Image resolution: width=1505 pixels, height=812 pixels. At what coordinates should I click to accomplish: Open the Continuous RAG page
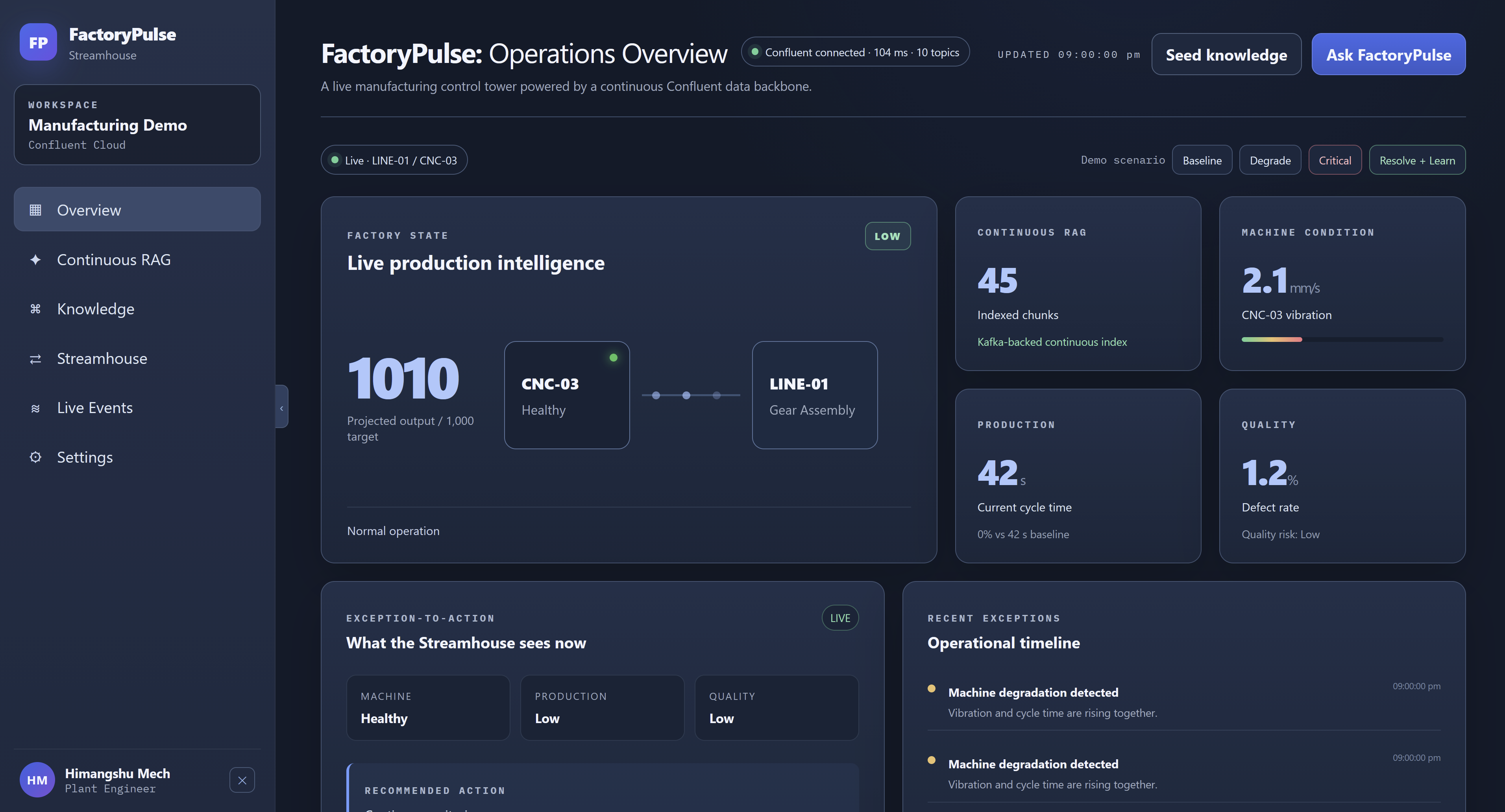tap(137, 259)
